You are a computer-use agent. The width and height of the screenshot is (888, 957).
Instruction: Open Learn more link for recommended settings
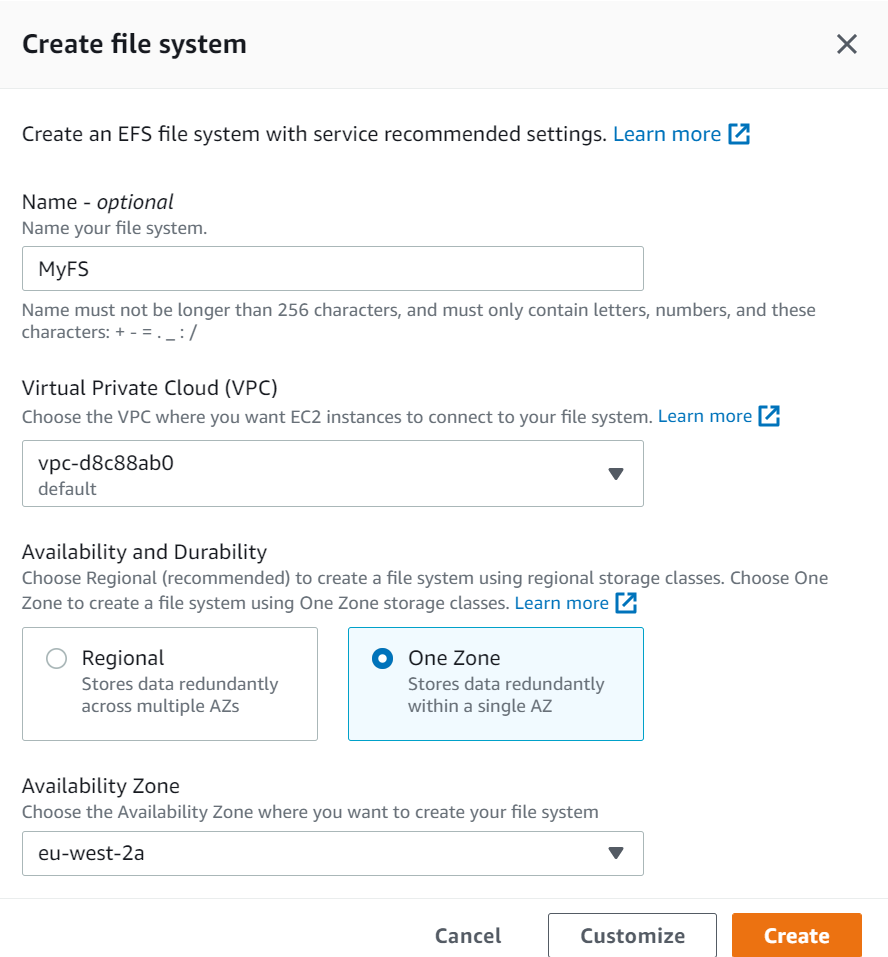(666, 134)
